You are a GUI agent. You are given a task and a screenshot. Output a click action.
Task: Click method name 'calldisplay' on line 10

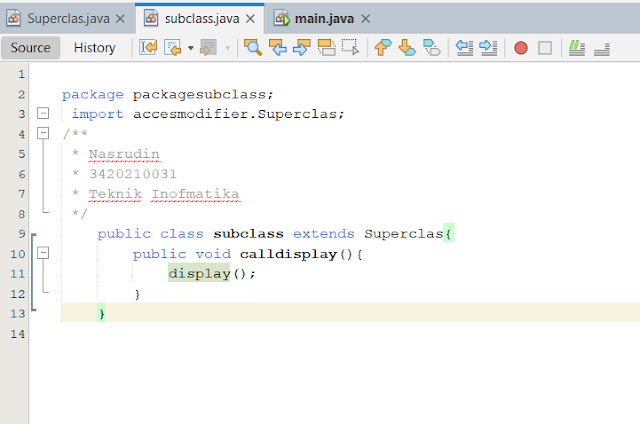(288, 254)
